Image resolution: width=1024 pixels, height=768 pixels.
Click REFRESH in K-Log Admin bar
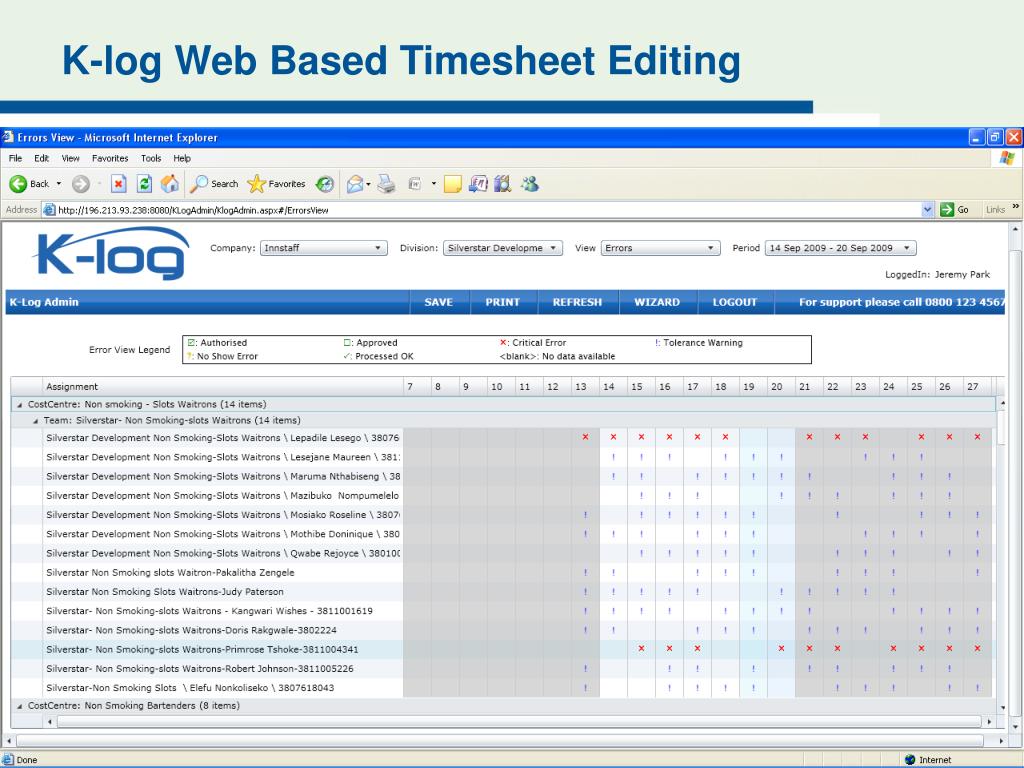point(577,302)
